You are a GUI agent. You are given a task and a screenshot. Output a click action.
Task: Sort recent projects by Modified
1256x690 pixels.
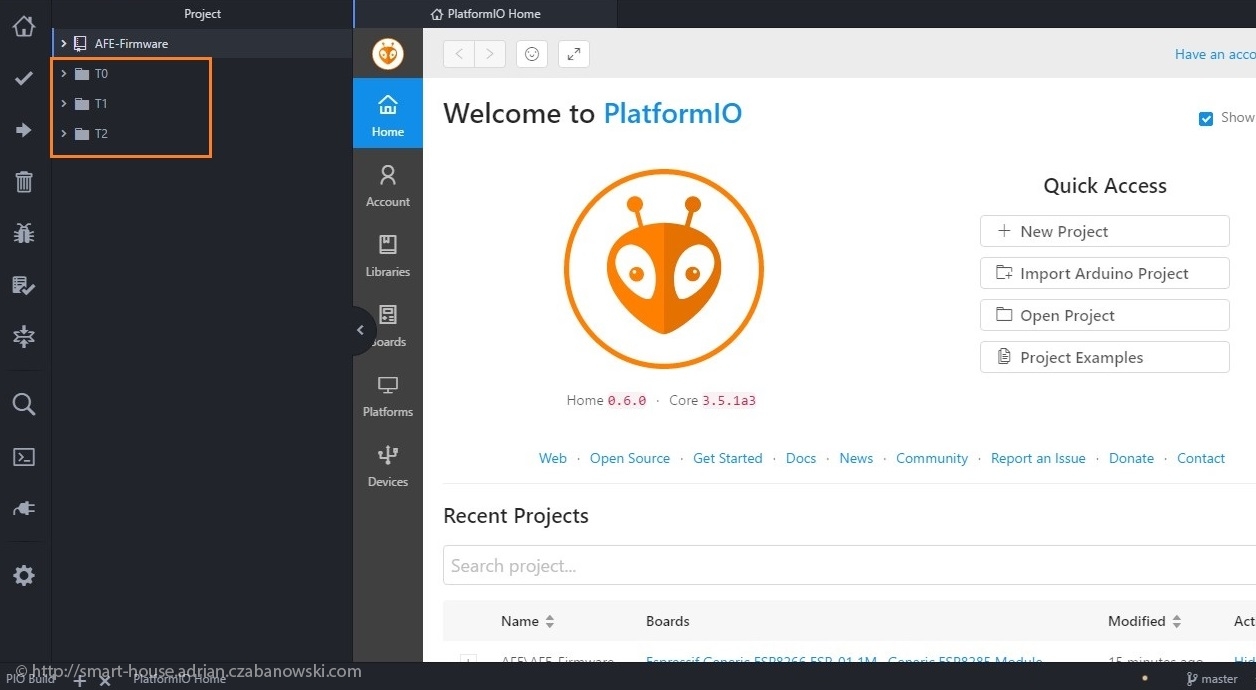coord(1144,621)
